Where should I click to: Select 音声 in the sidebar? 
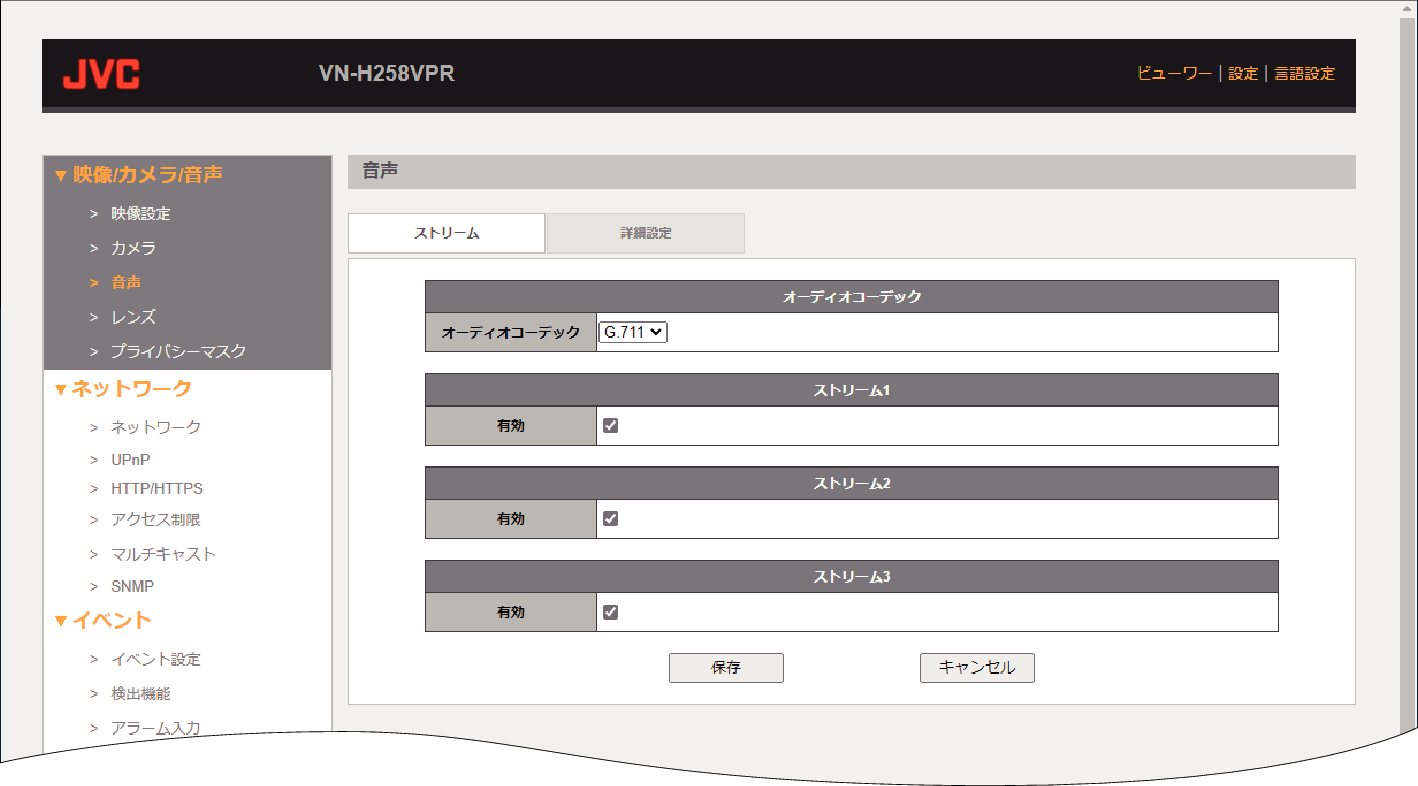click(126, 283)
